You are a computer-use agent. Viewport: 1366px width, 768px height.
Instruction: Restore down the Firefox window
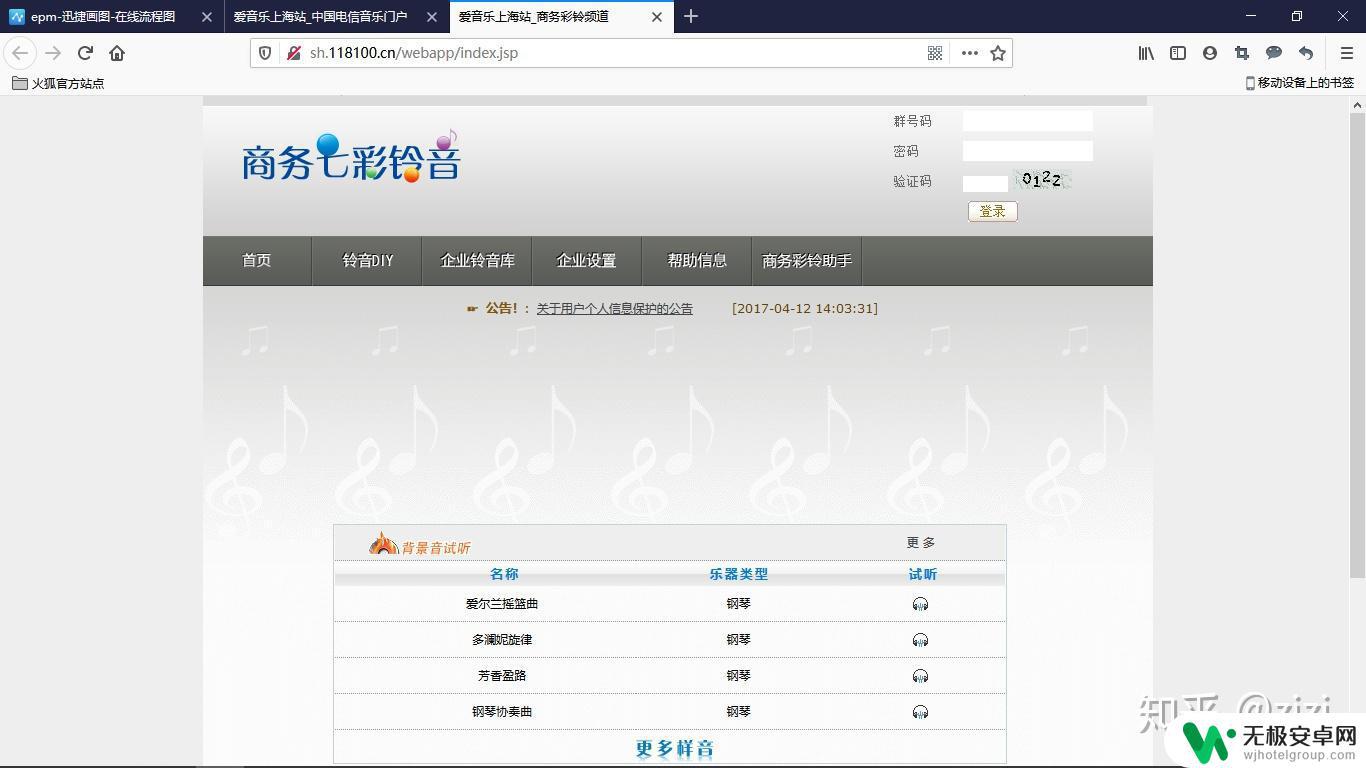click(x=1297, y=16)
